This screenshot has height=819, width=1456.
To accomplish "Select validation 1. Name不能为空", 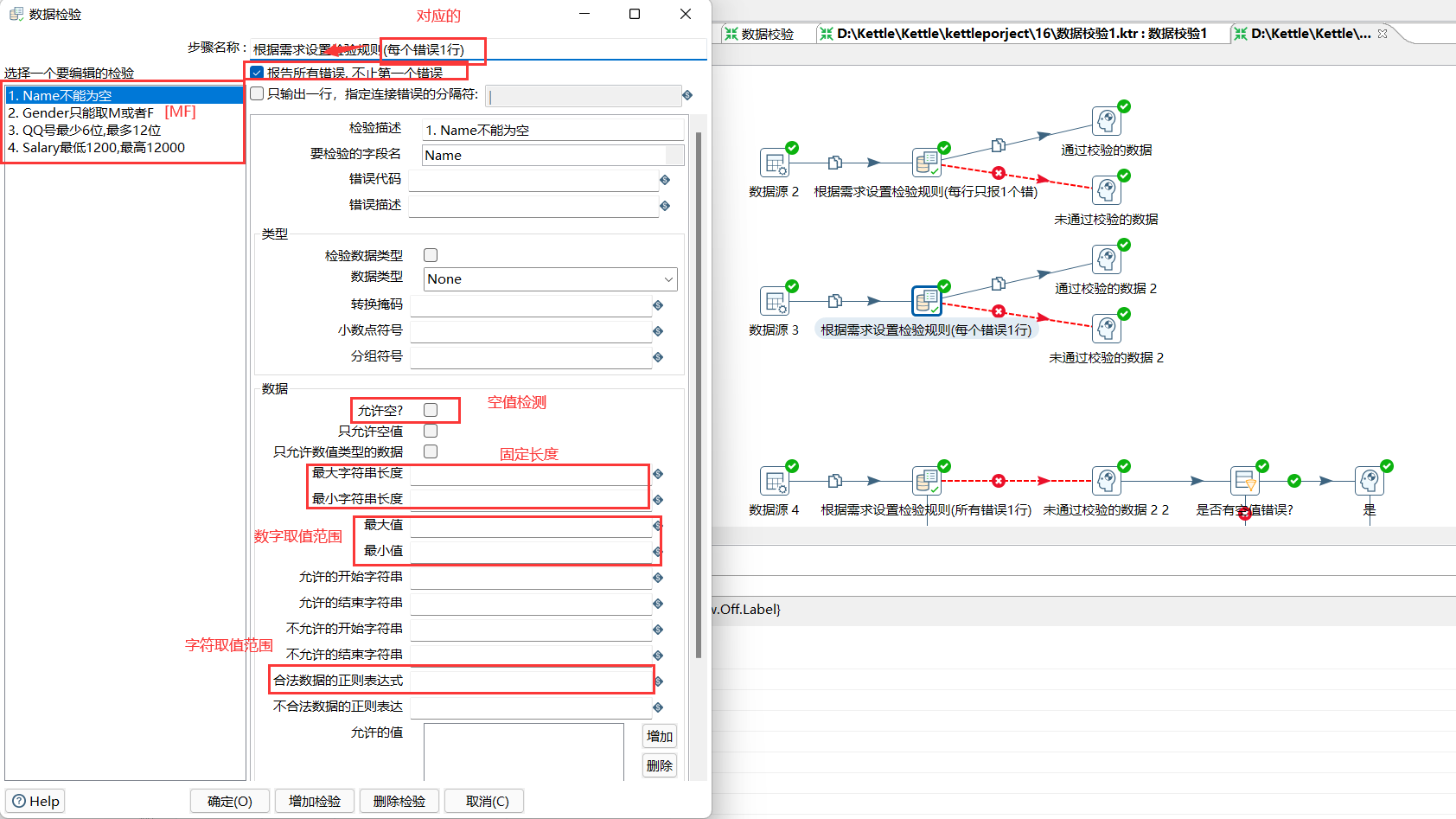I will 125,95.
